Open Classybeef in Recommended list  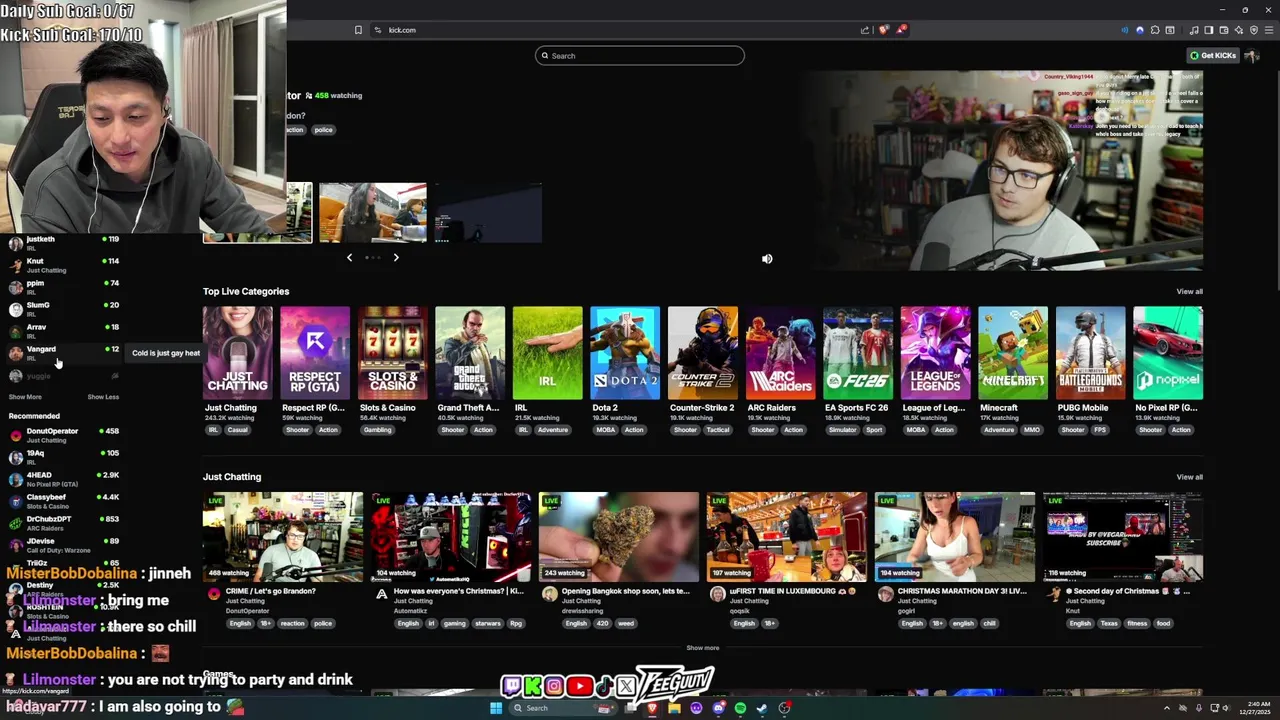pos(63,501)
